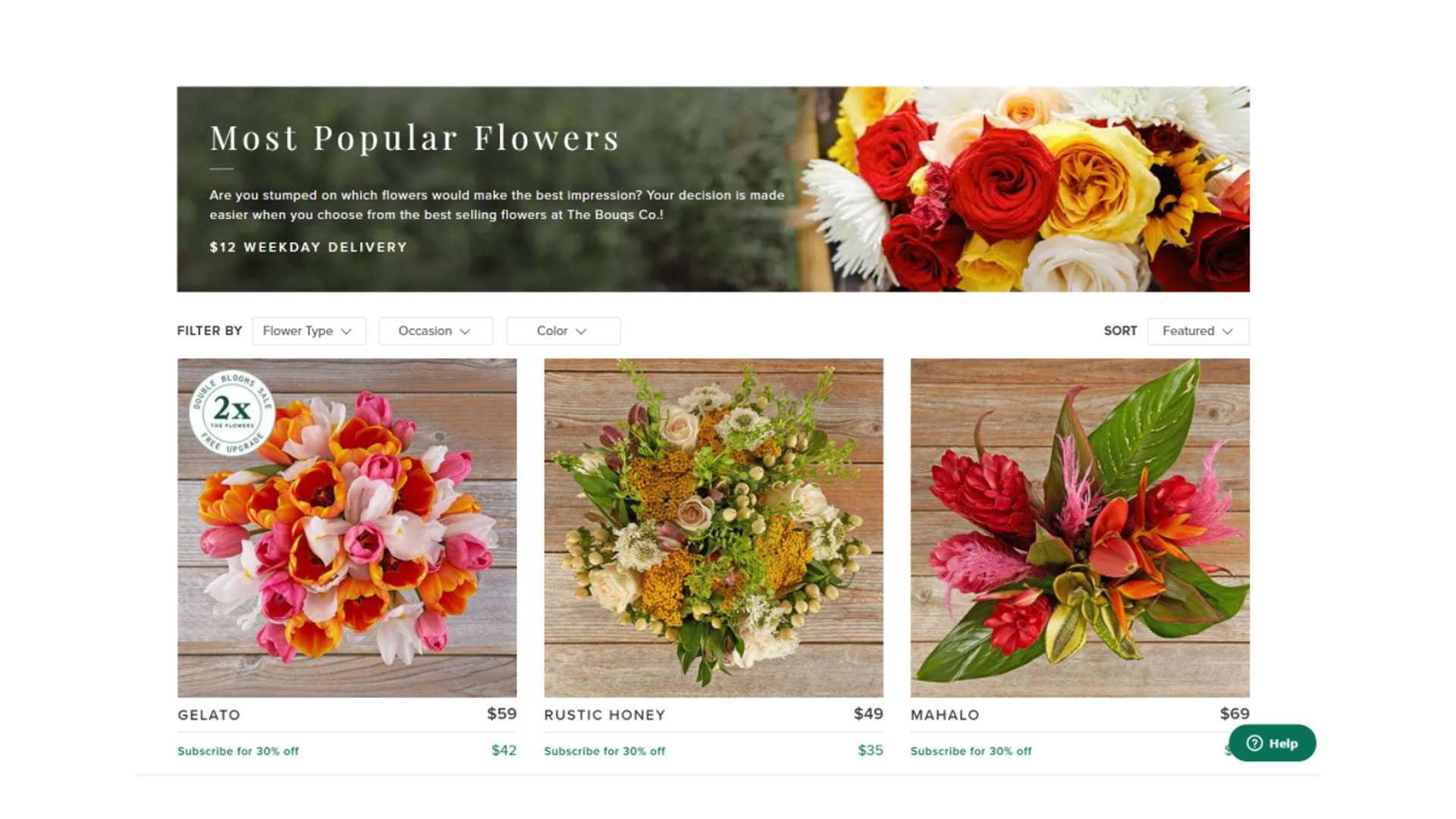The height and width of the screenshot is (819, 1456).
Task: Open the Gelato product page
Action: (208, 714)
